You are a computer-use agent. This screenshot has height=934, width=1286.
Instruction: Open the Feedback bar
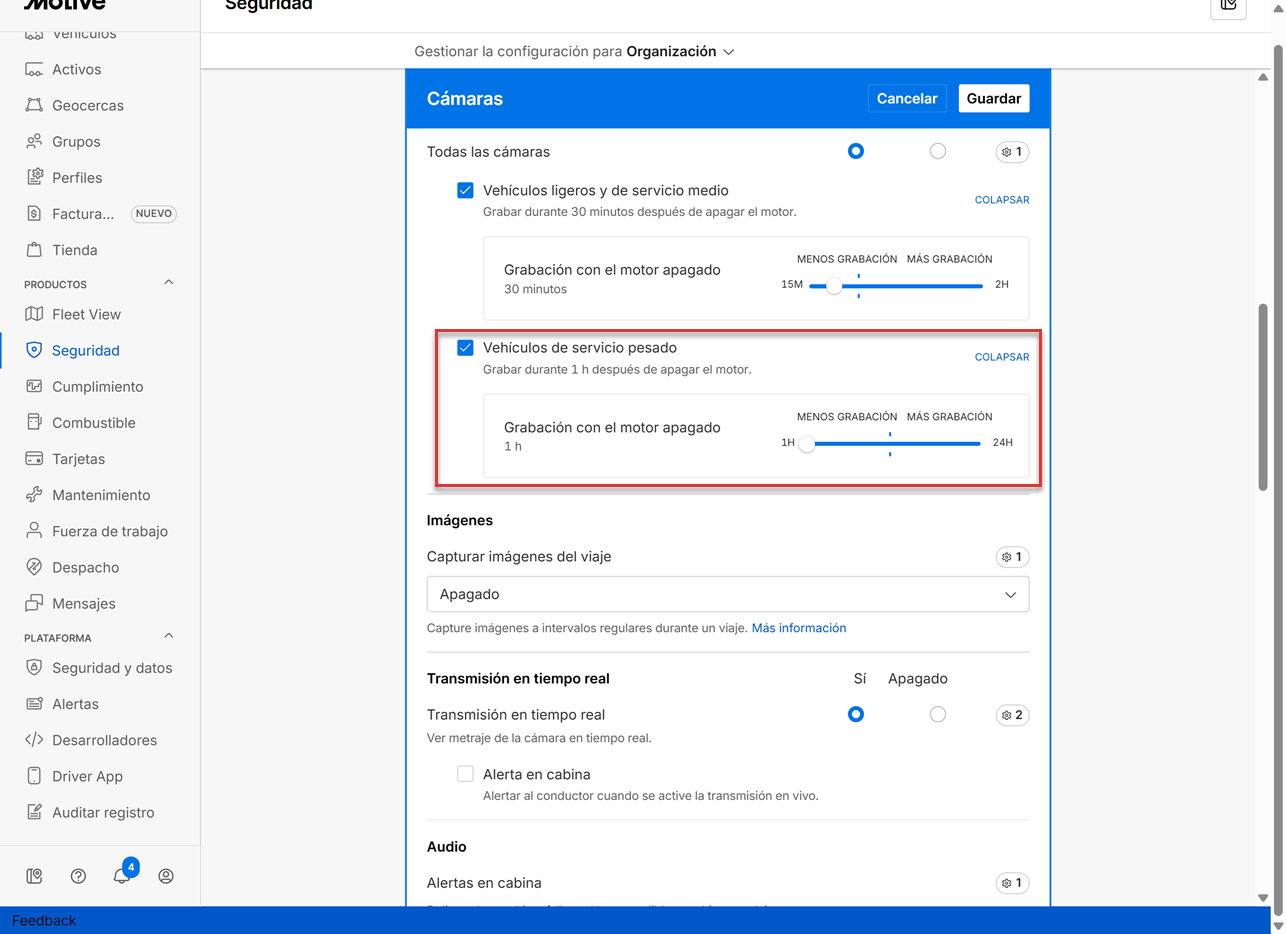(44, 920)
